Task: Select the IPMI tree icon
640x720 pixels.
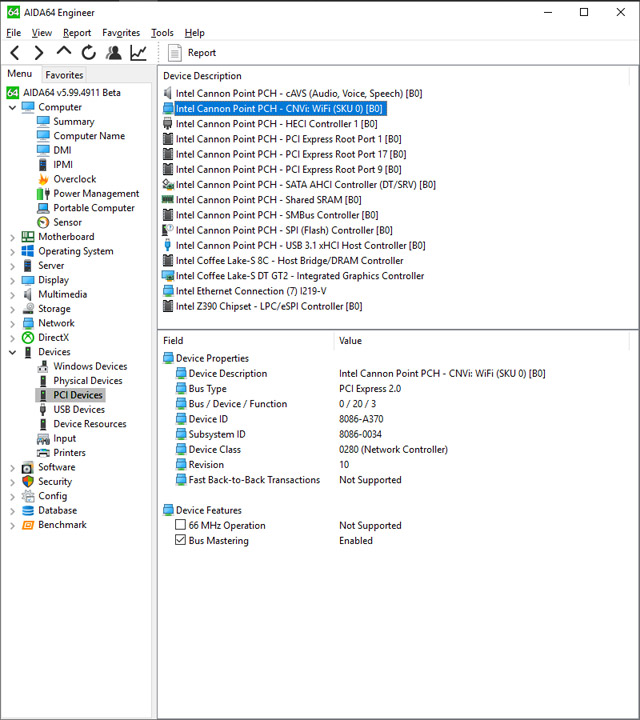Action: coord(43,165)
